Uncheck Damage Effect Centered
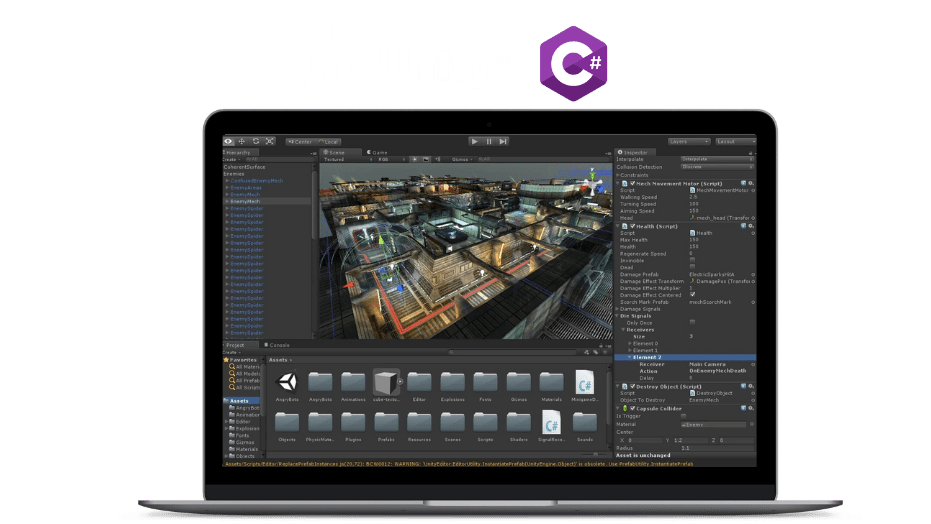The width and height of the screenshot is (931, 524). (x=692, y=295)
